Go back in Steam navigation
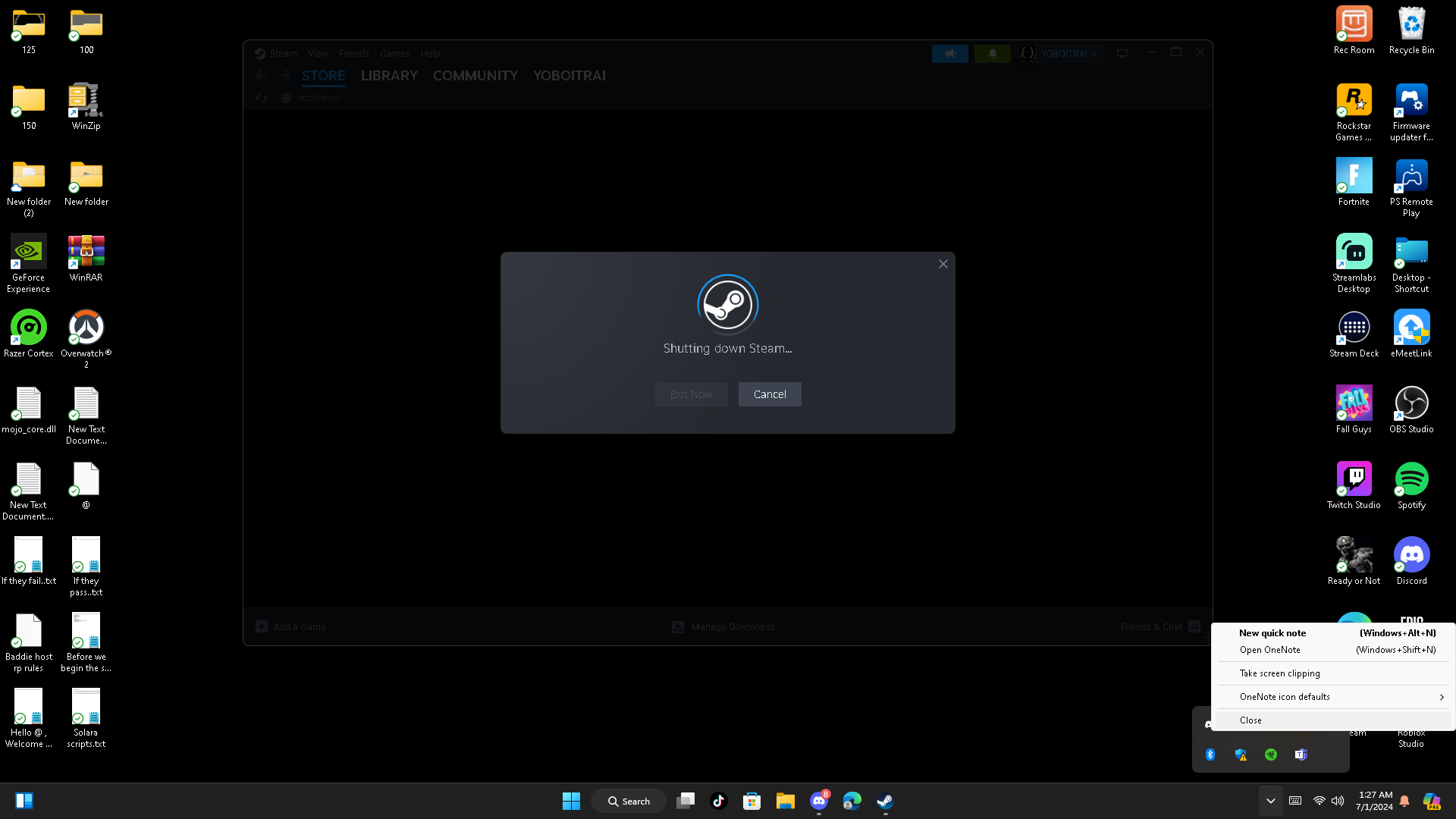The height and width of the screenshot is (819, 1456). 261,76
